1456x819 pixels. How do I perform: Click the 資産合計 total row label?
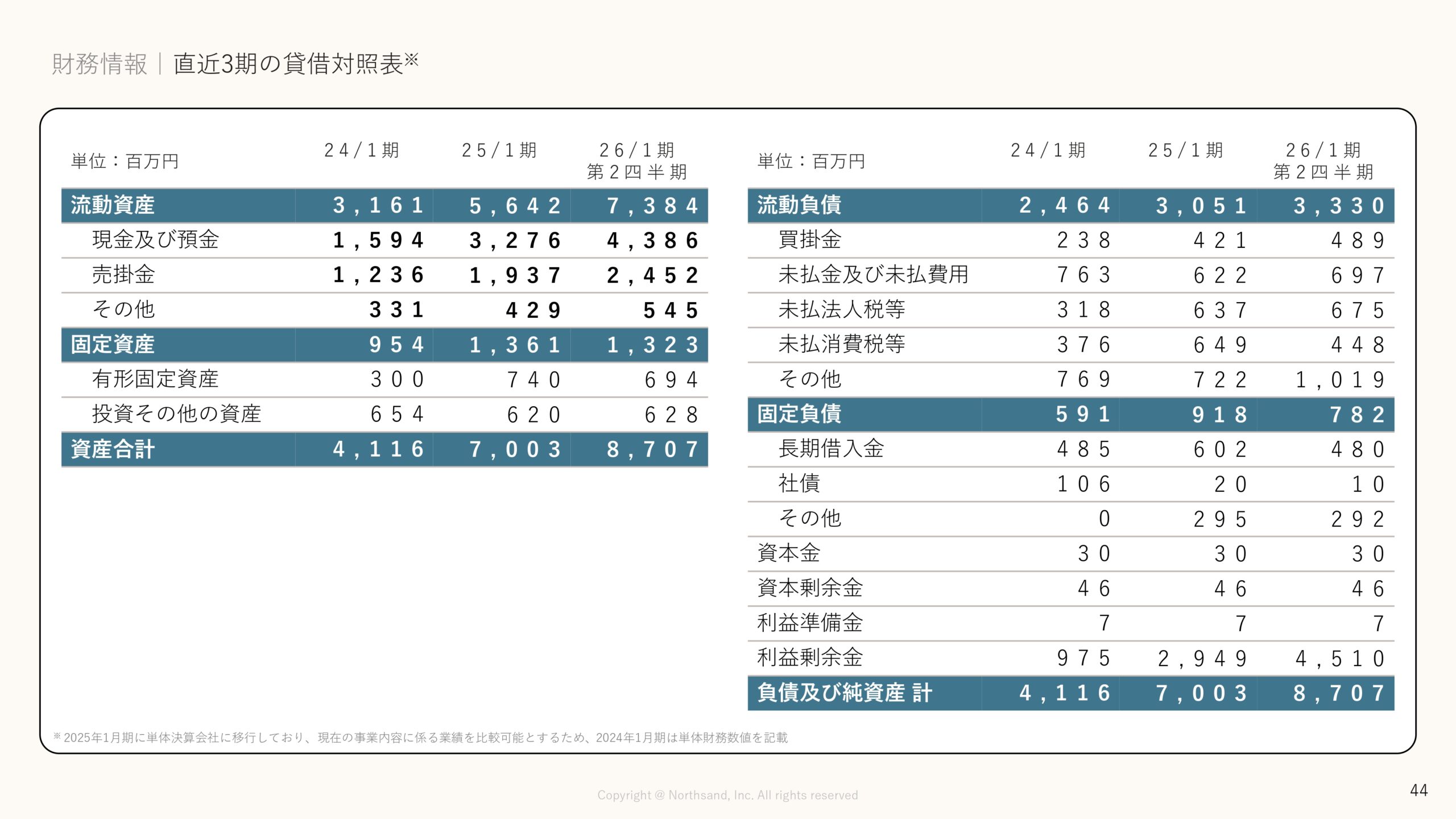[x=113, y=449]
